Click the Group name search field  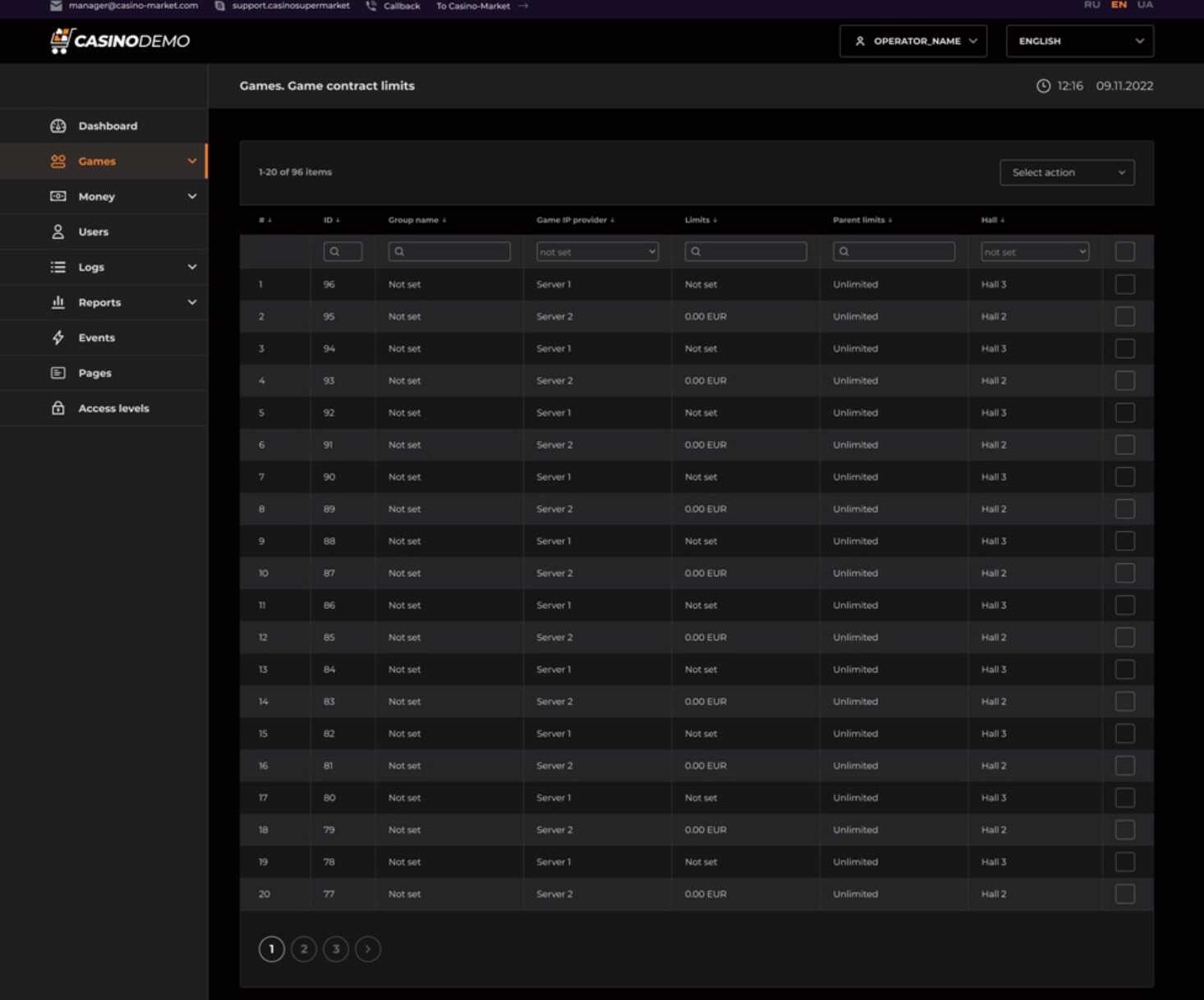449,251
